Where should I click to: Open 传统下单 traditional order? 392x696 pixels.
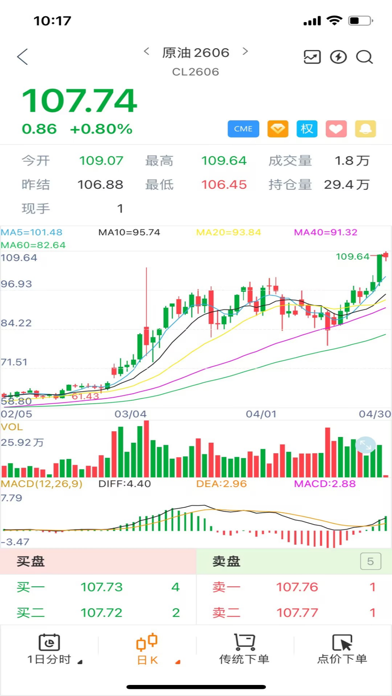click(244, 649)
